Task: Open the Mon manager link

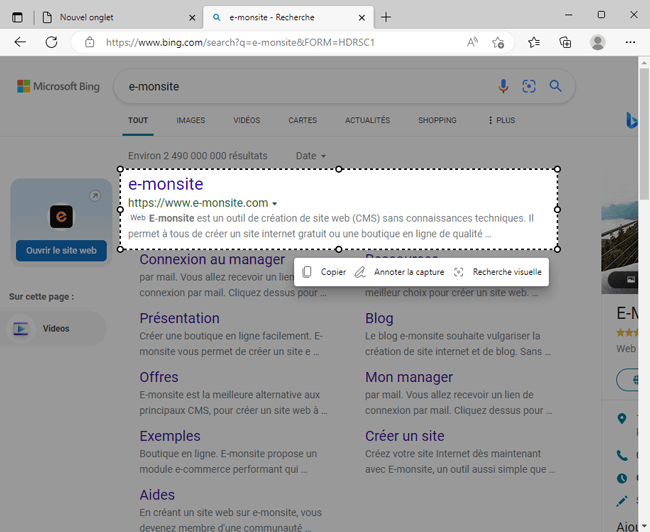Action: tap(409, 377)
